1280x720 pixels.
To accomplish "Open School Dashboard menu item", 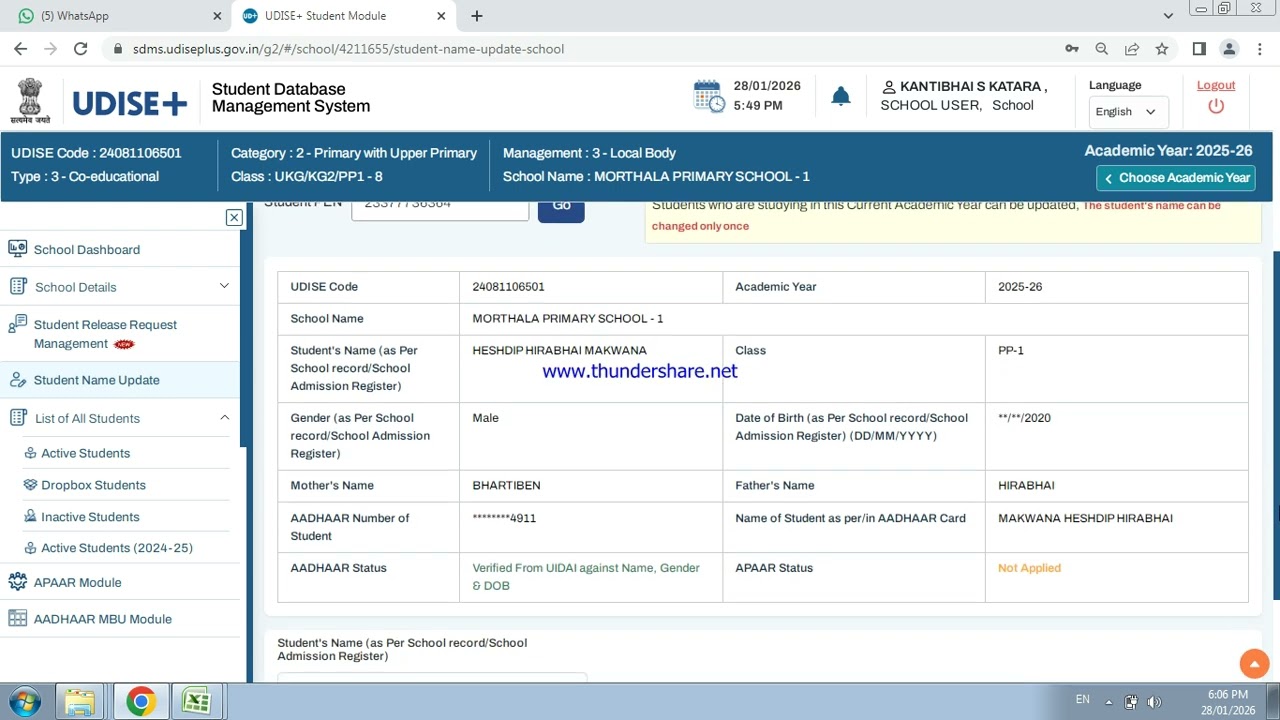I will pyautogui.click(x=87, y=249).
